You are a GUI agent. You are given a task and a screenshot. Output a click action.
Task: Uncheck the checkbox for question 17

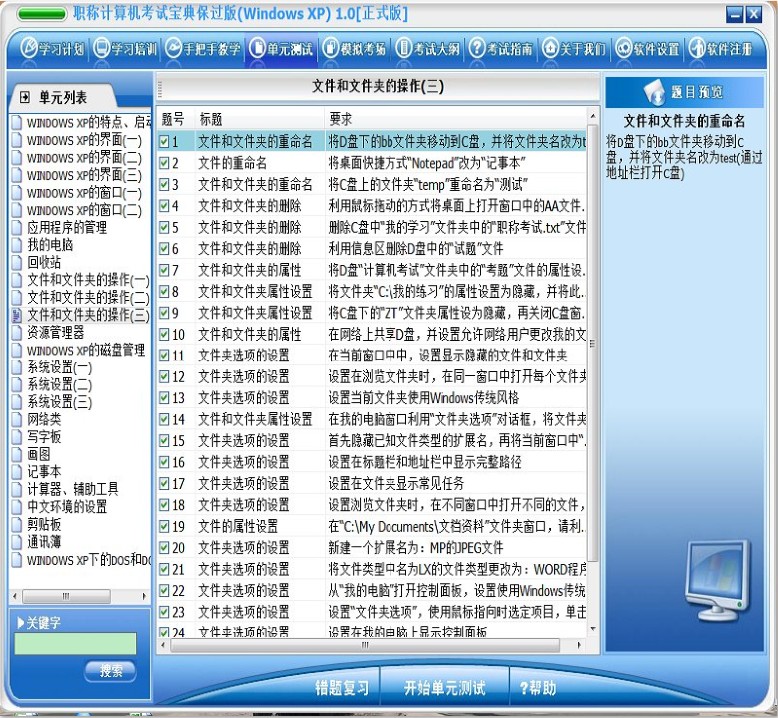[x=164, y=484]
